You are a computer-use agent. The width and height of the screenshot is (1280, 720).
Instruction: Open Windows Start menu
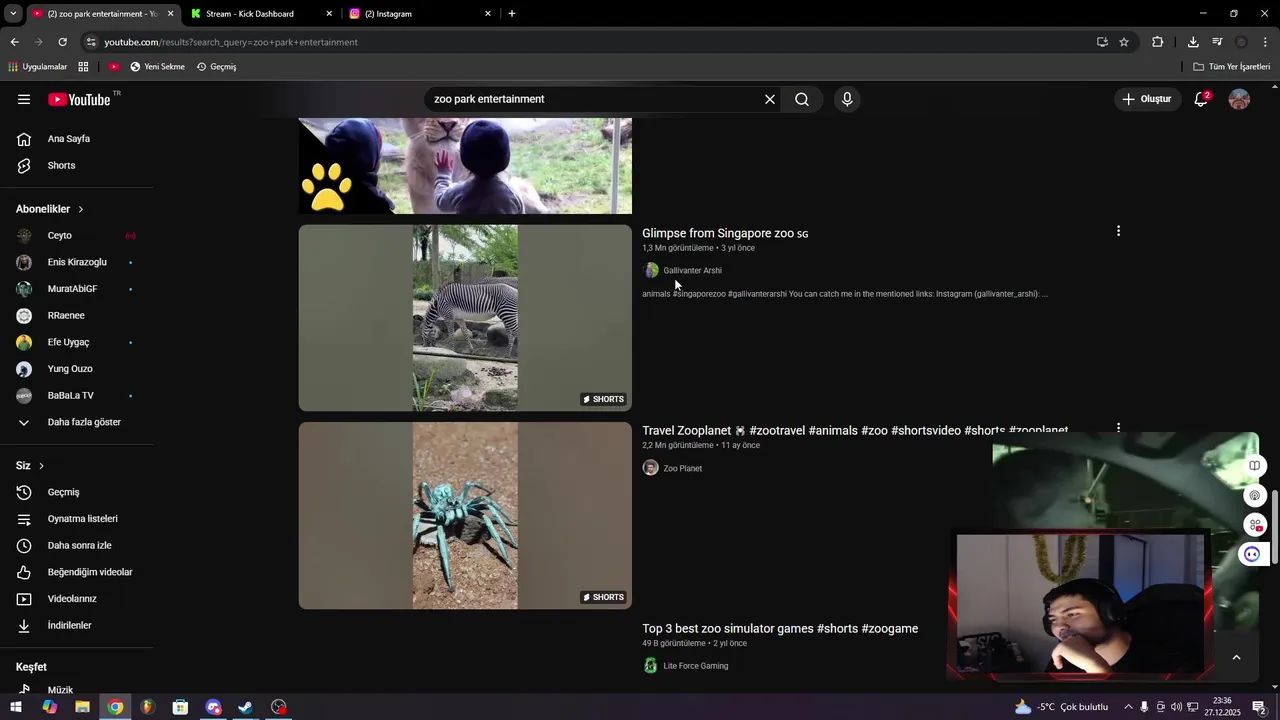[x=17, y=707]
